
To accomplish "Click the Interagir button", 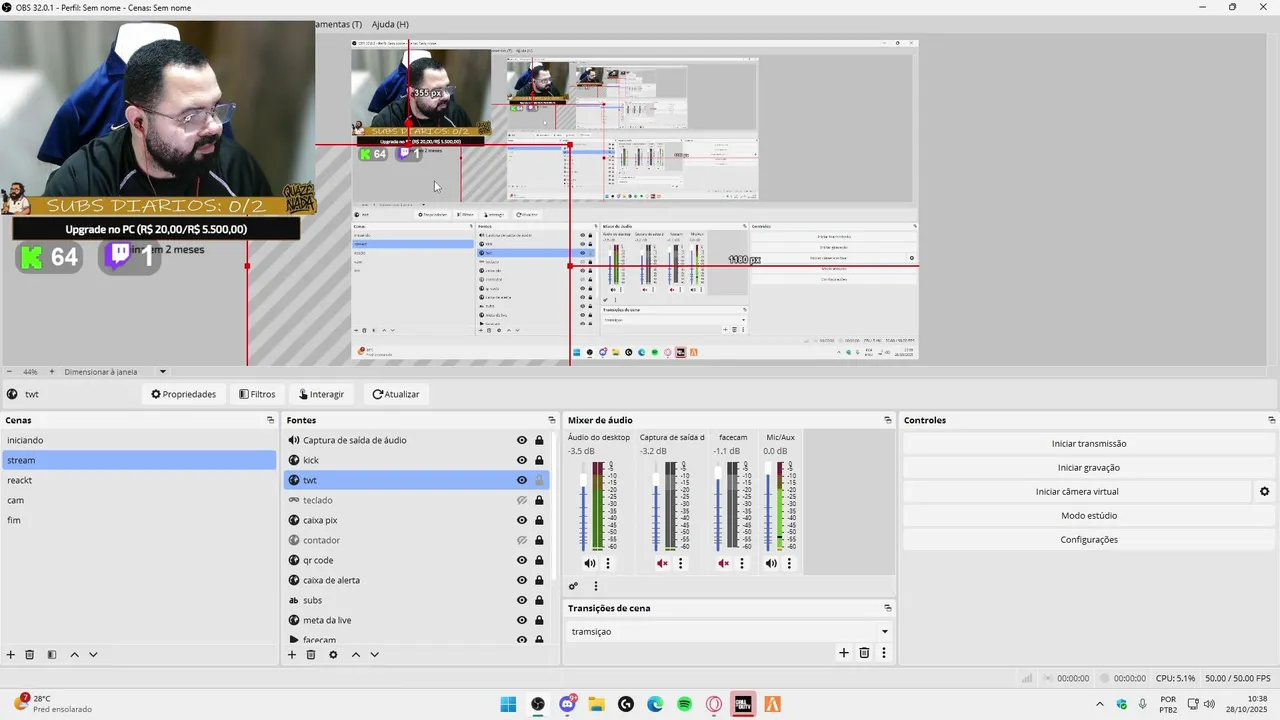I will 321,394.
